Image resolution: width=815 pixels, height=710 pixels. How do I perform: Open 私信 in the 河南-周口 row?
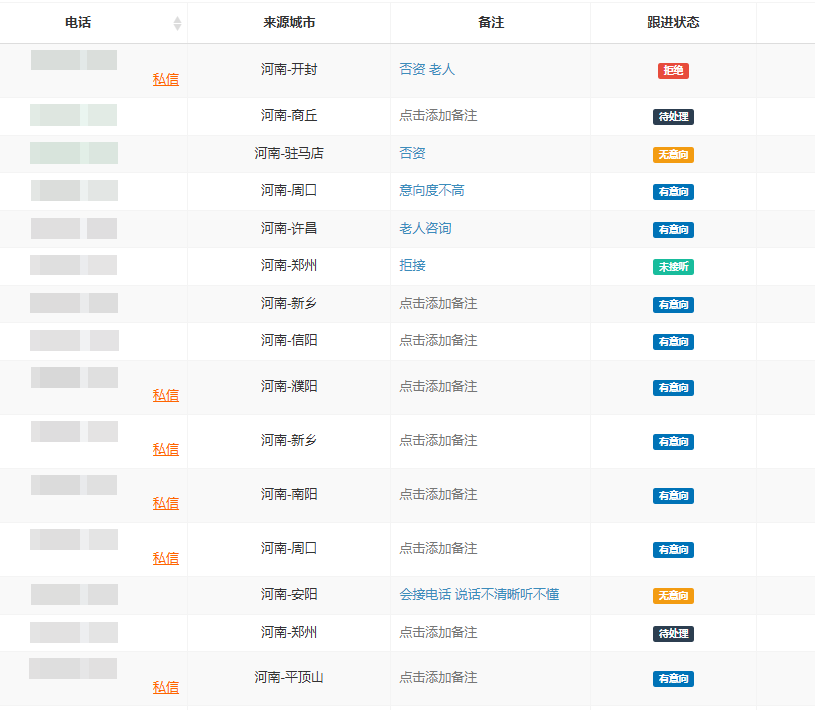point(166,558)
